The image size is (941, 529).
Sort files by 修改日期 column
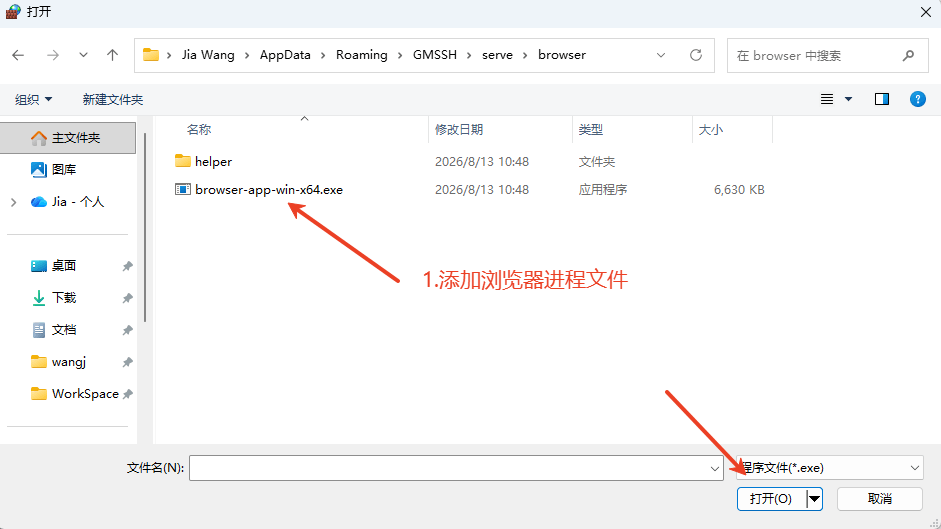[459, 130]
